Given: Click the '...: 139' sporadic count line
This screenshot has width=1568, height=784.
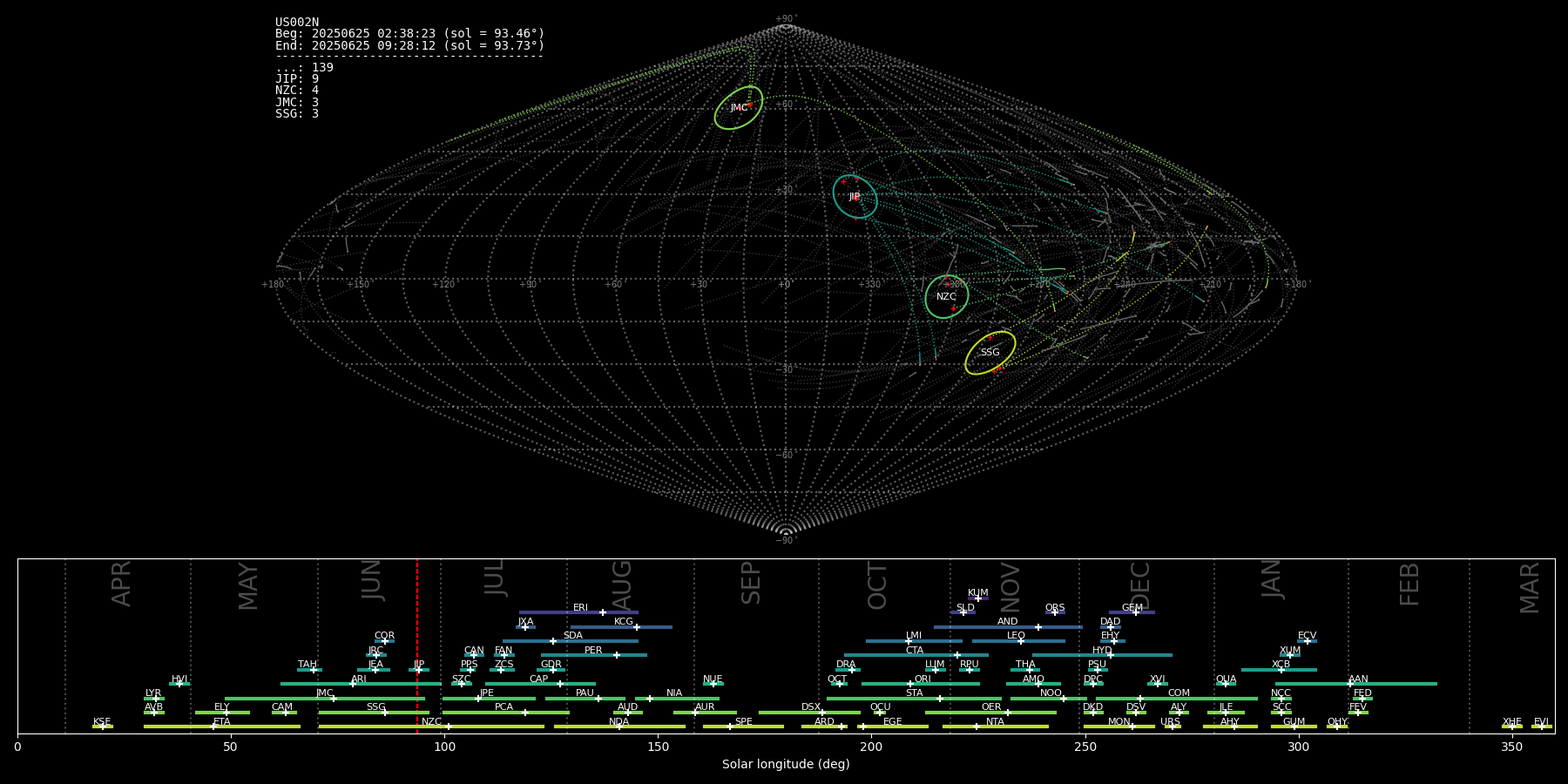Looking at the screenshot, I should pyautogui.click(x=304, y=68).
